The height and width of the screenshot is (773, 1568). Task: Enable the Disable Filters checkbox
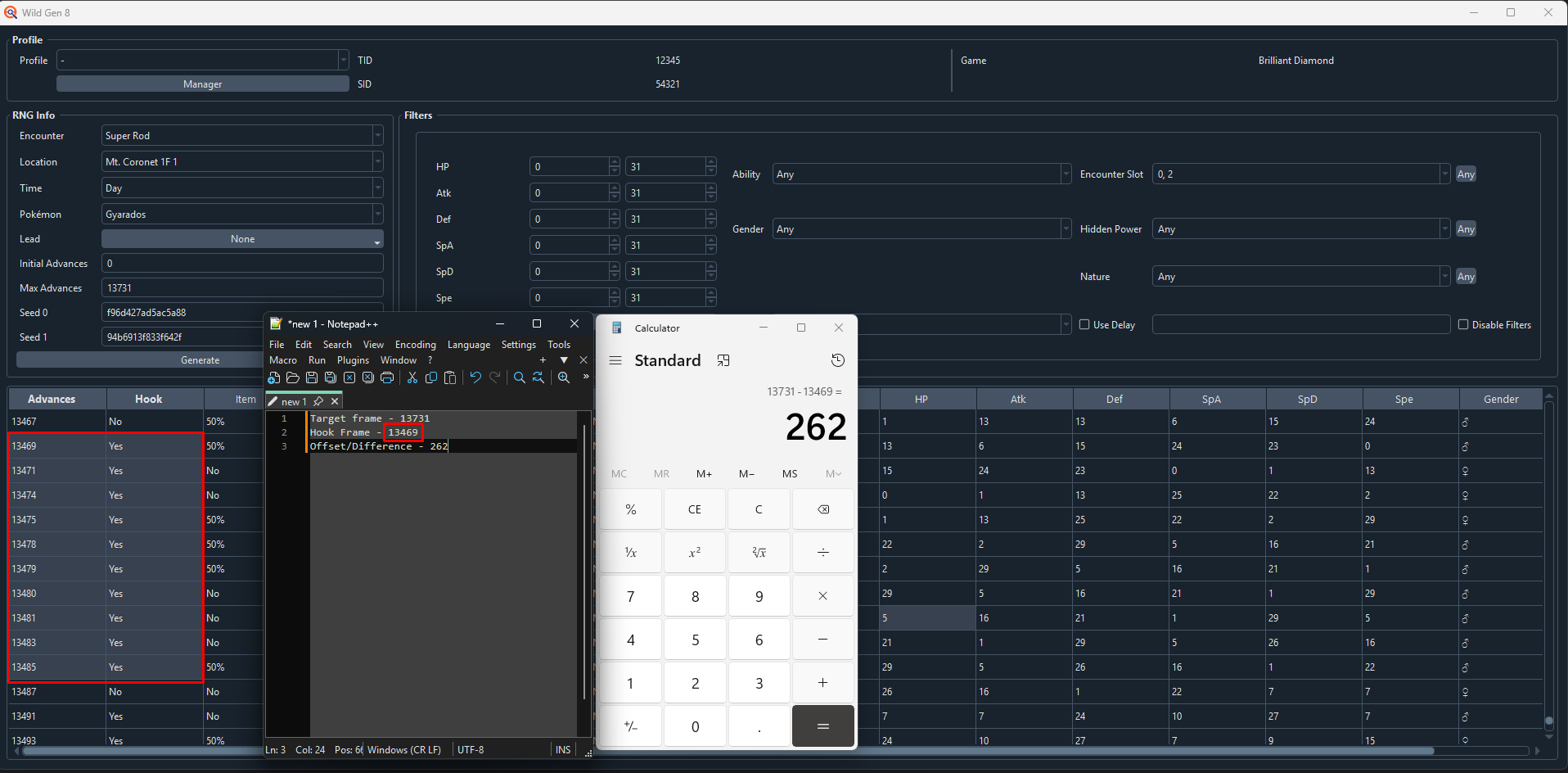click(1463, 324)
